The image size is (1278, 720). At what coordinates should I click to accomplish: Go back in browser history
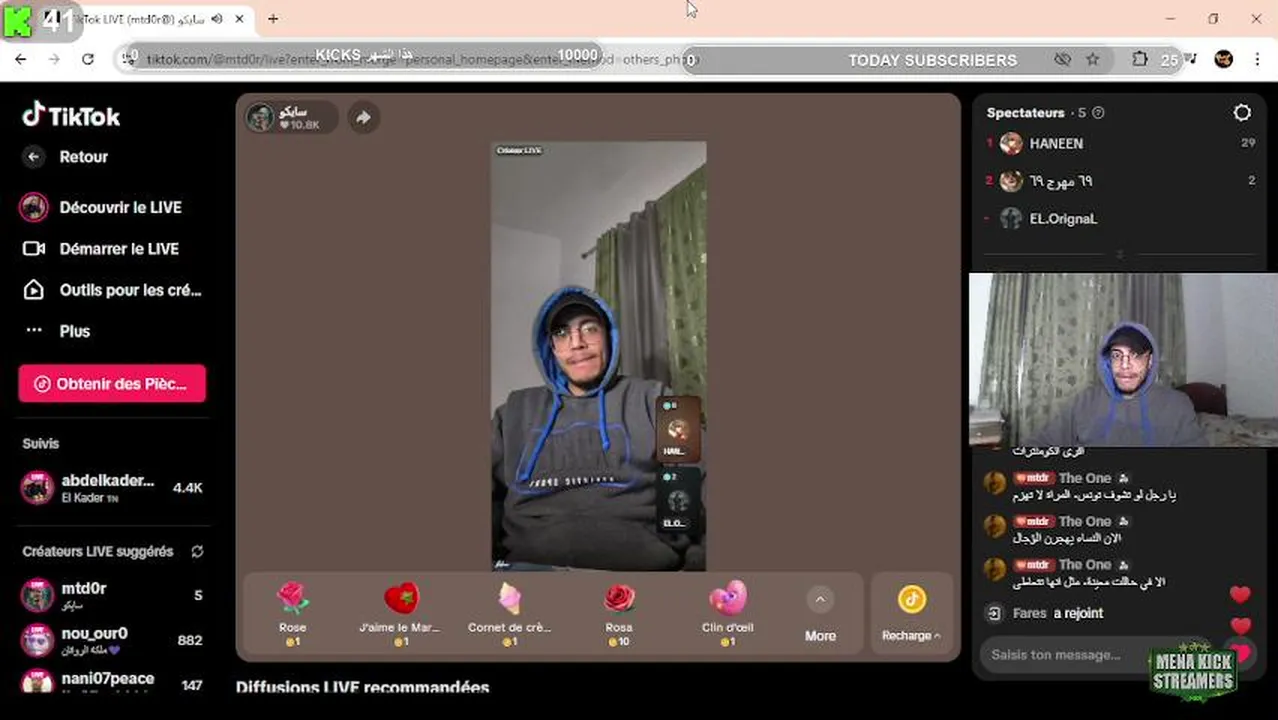(x=21, y=60)
